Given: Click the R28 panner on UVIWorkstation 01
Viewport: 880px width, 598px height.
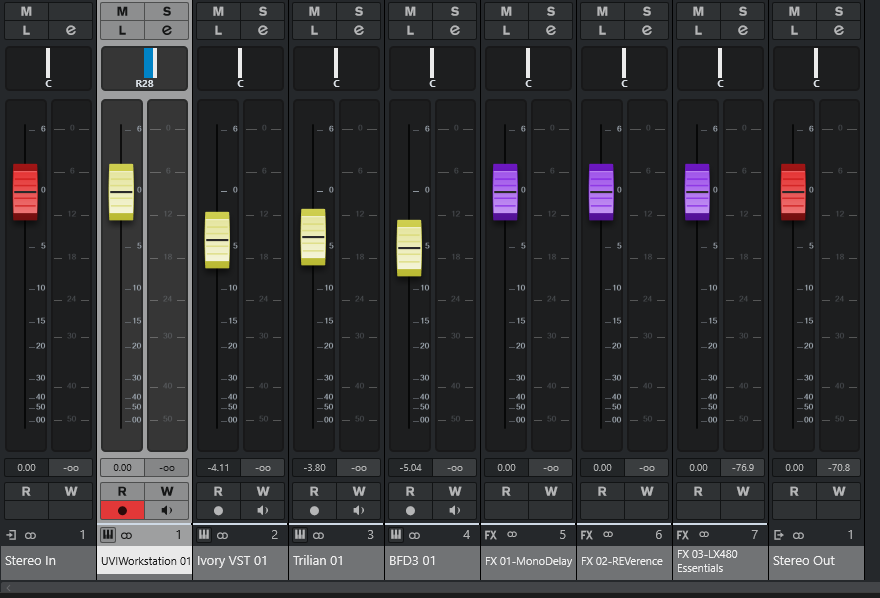Looking at the screenshot, I should (144, 68).
